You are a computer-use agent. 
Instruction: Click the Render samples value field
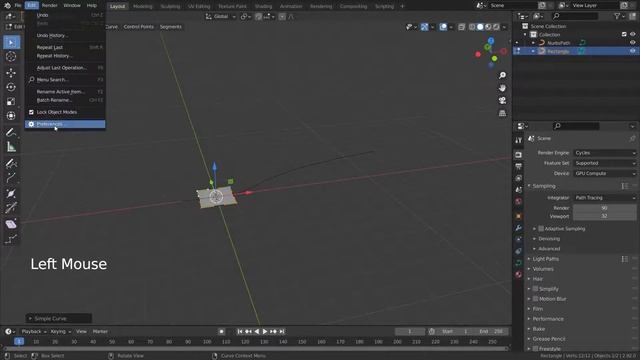tap(604, 208)
